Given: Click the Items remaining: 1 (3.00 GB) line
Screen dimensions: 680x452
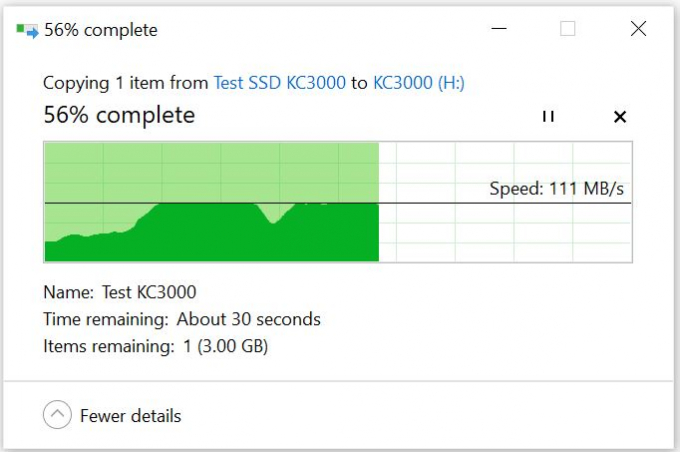Looking at the screenshot, I should 156,346.
